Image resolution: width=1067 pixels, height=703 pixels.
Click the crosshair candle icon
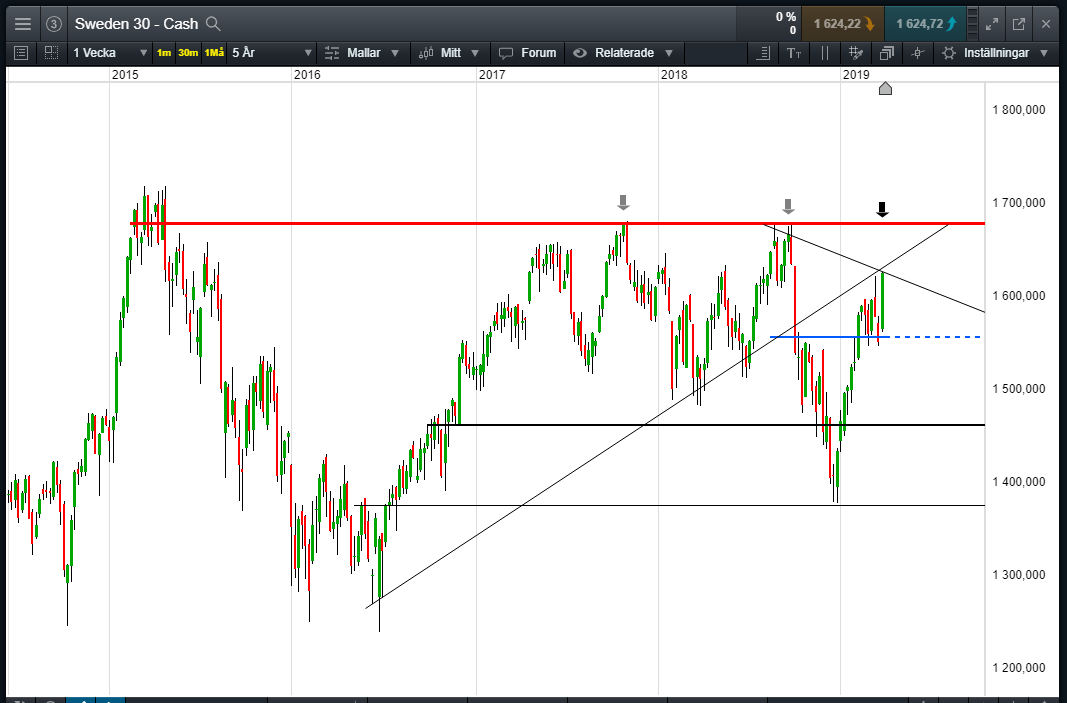coord(917,52)
